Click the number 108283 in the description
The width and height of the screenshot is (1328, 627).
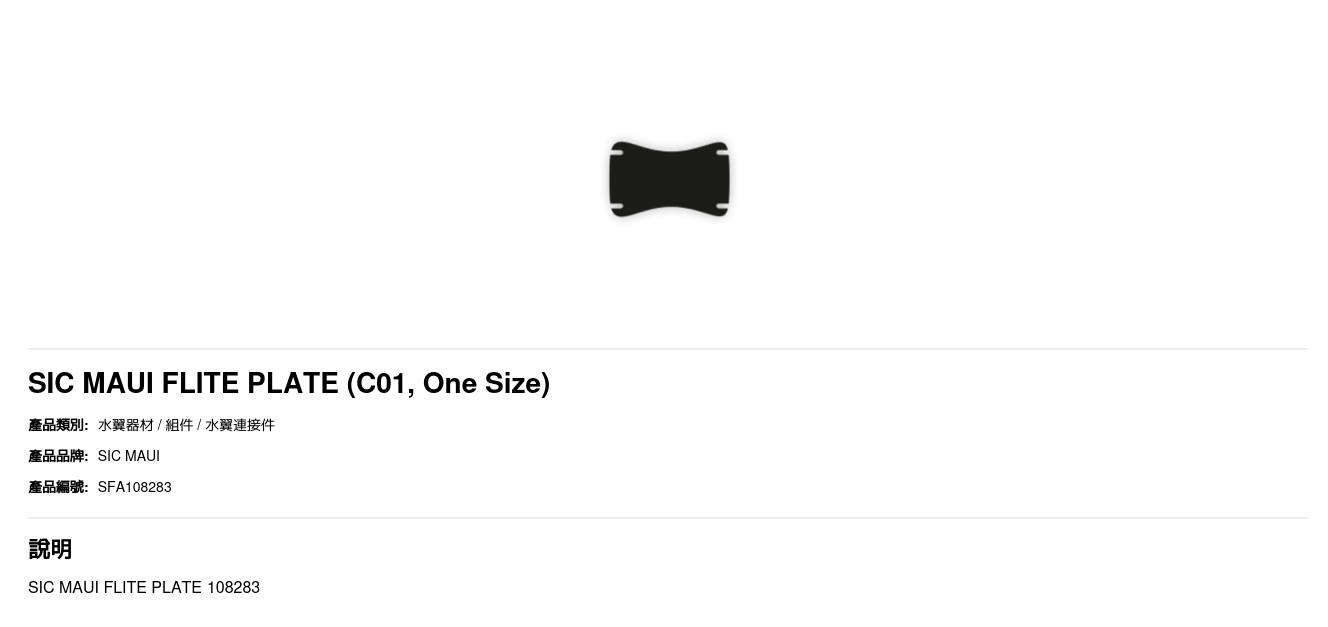[x=233, y=587]
